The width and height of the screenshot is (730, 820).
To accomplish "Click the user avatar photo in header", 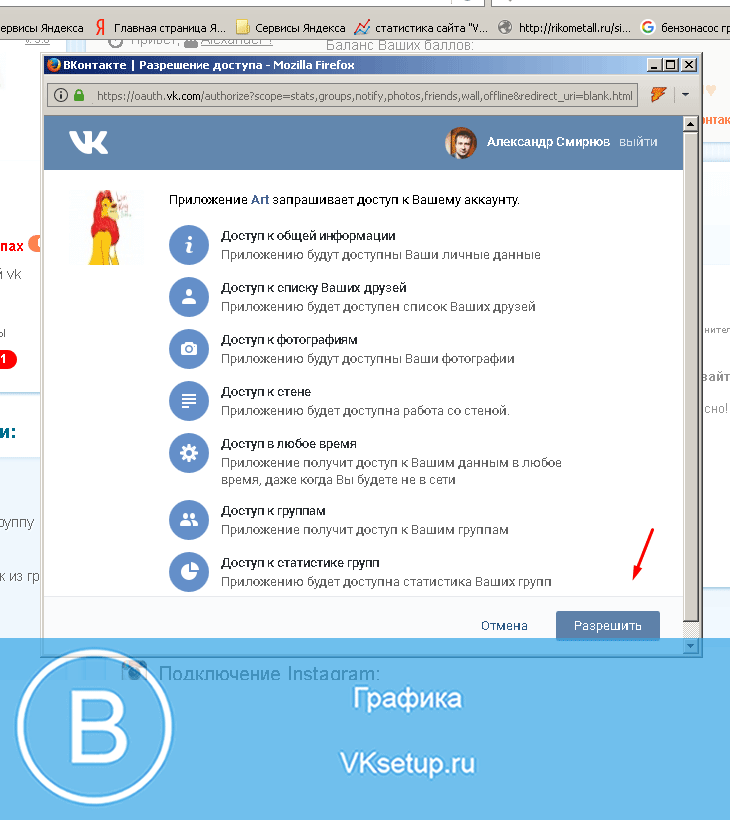I will pos(461,142).
